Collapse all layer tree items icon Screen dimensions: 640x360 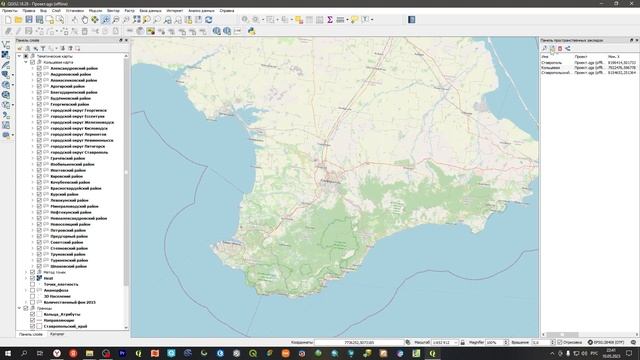70,48
